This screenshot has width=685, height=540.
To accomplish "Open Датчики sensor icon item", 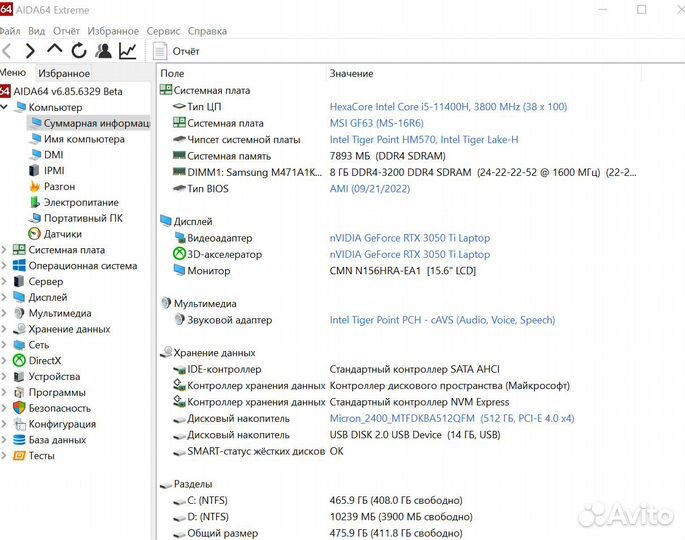I will 34,234.
